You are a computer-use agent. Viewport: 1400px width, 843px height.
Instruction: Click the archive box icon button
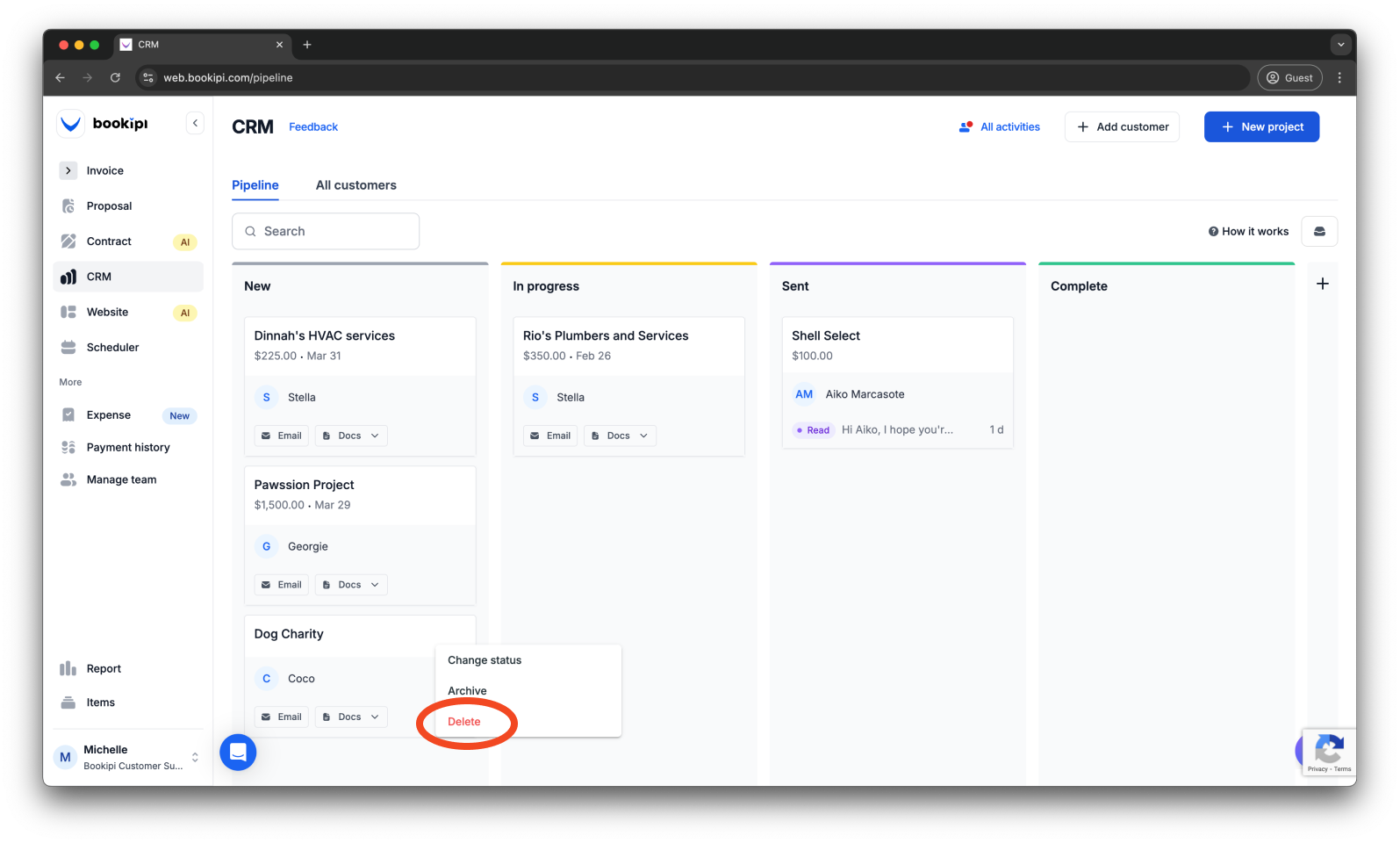[x=1319, y=231]
